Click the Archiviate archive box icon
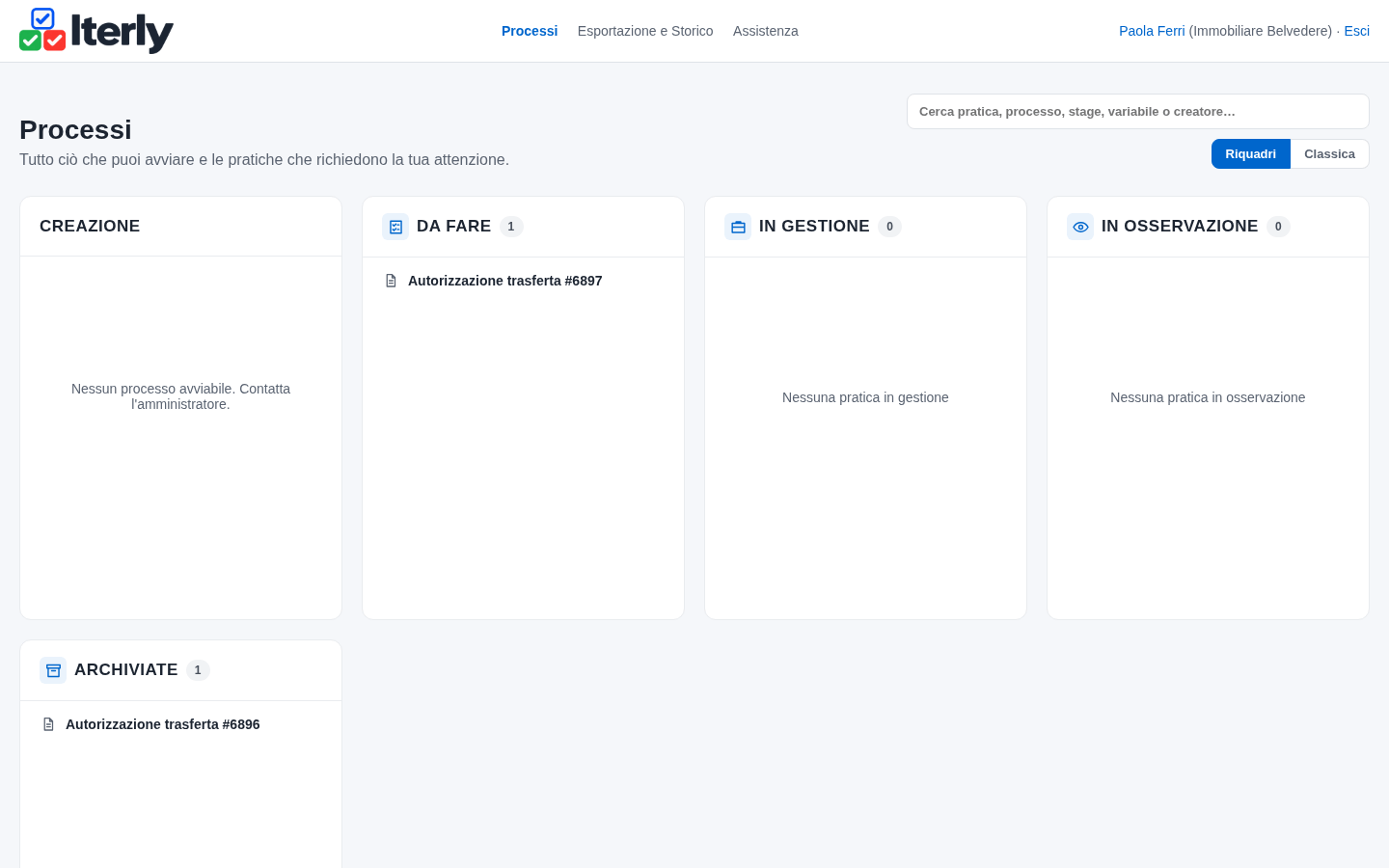1389x868 pixels. [53, 670]
